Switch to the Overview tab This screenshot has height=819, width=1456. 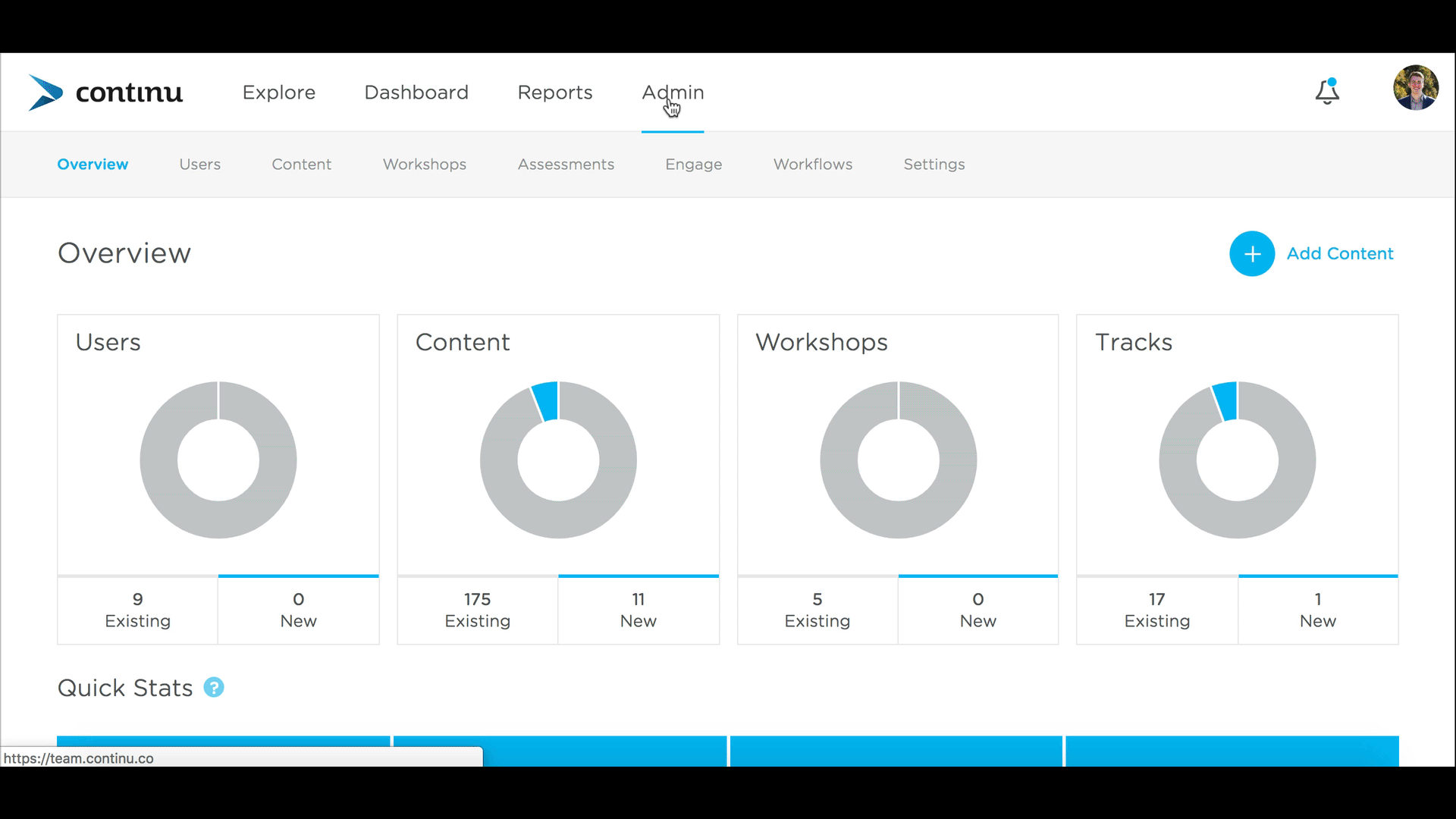(x=93, y=165)
